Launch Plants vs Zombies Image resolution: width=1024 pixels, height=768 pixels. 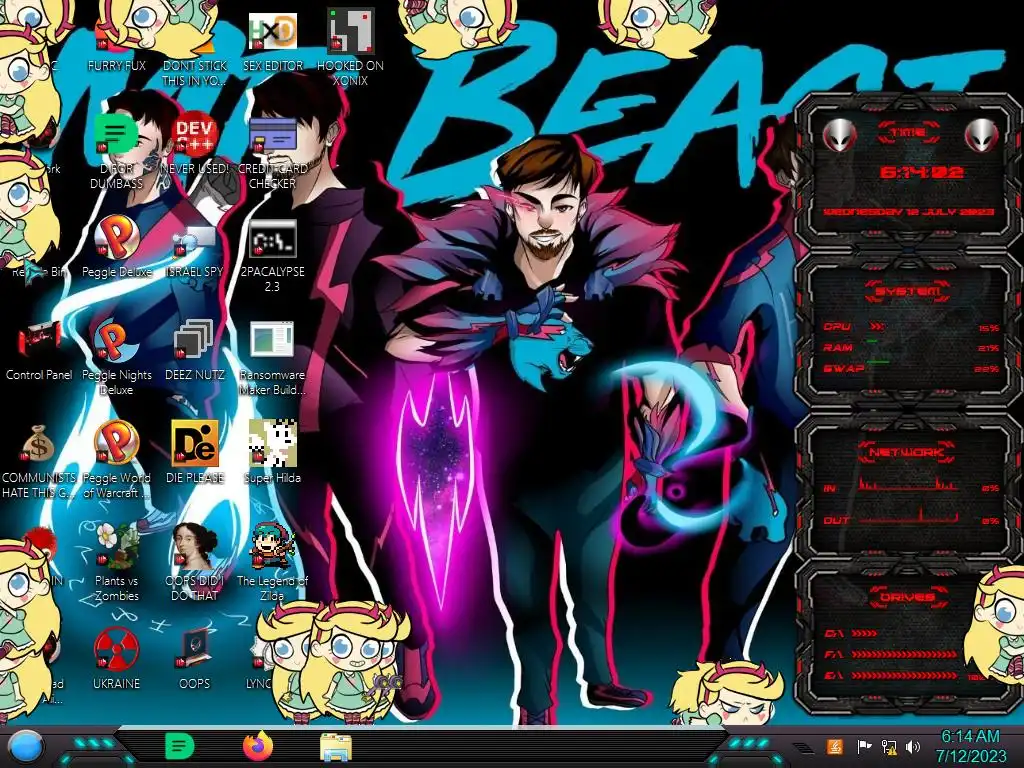[x=116, y=563]
